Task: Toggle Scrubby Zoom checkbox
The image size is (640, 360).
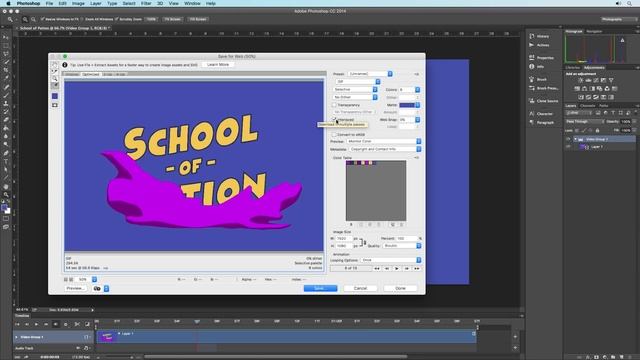Action: tap(117, 19)
